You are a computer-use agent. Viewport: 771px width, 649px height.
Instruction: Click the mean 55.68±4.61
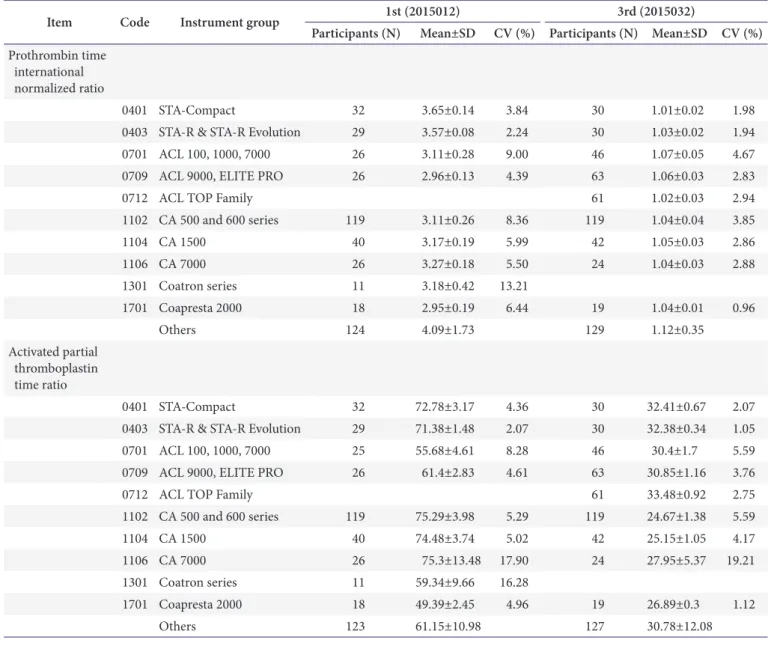pos(445,450)
